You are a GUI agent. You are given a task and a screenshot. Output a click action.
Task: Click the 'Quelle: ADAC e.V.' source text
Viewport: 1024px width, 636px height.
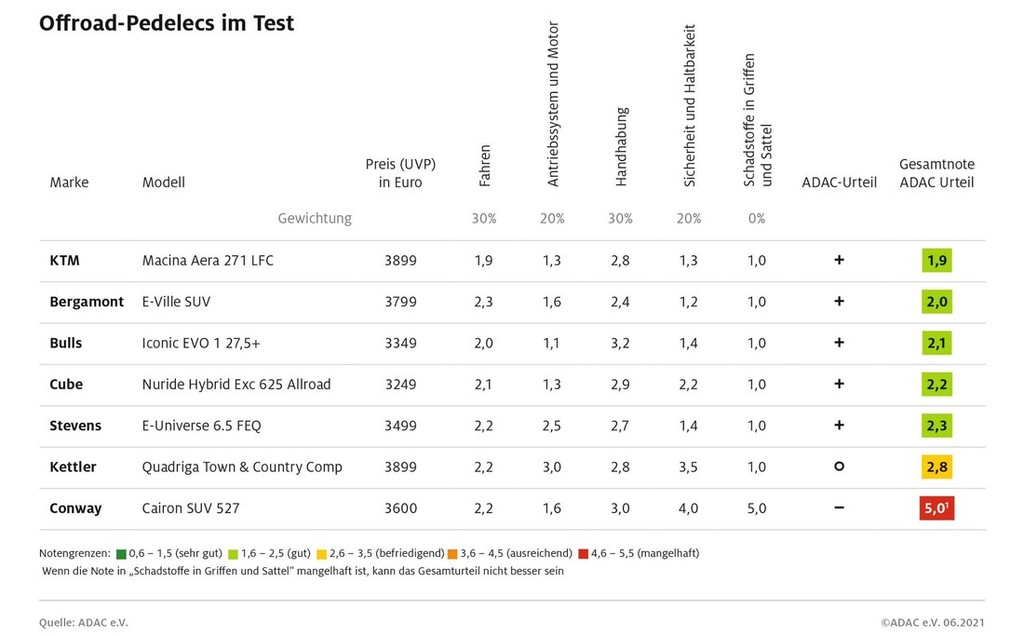[84, 622]
